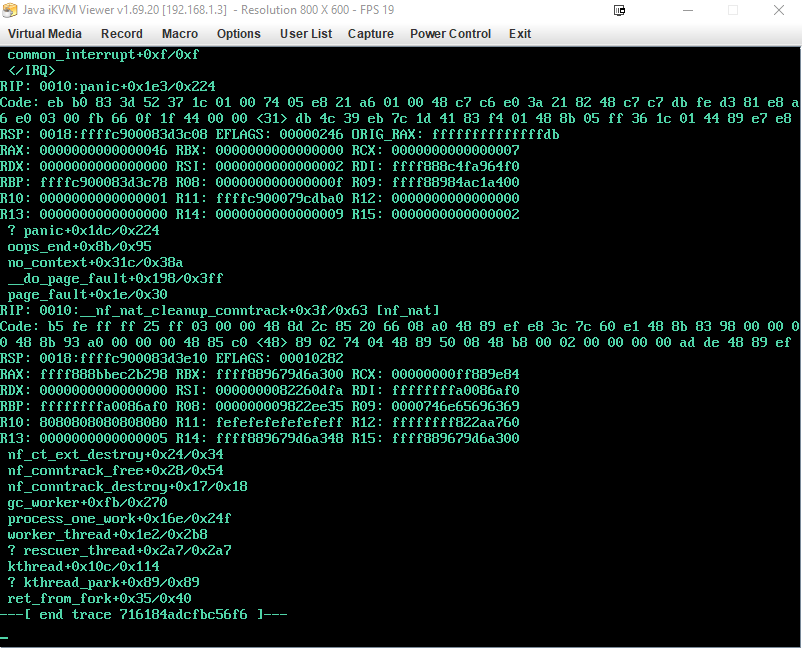The image size is (802, 648).
Task: Click the Exit menu item
Action: point(520,34)
